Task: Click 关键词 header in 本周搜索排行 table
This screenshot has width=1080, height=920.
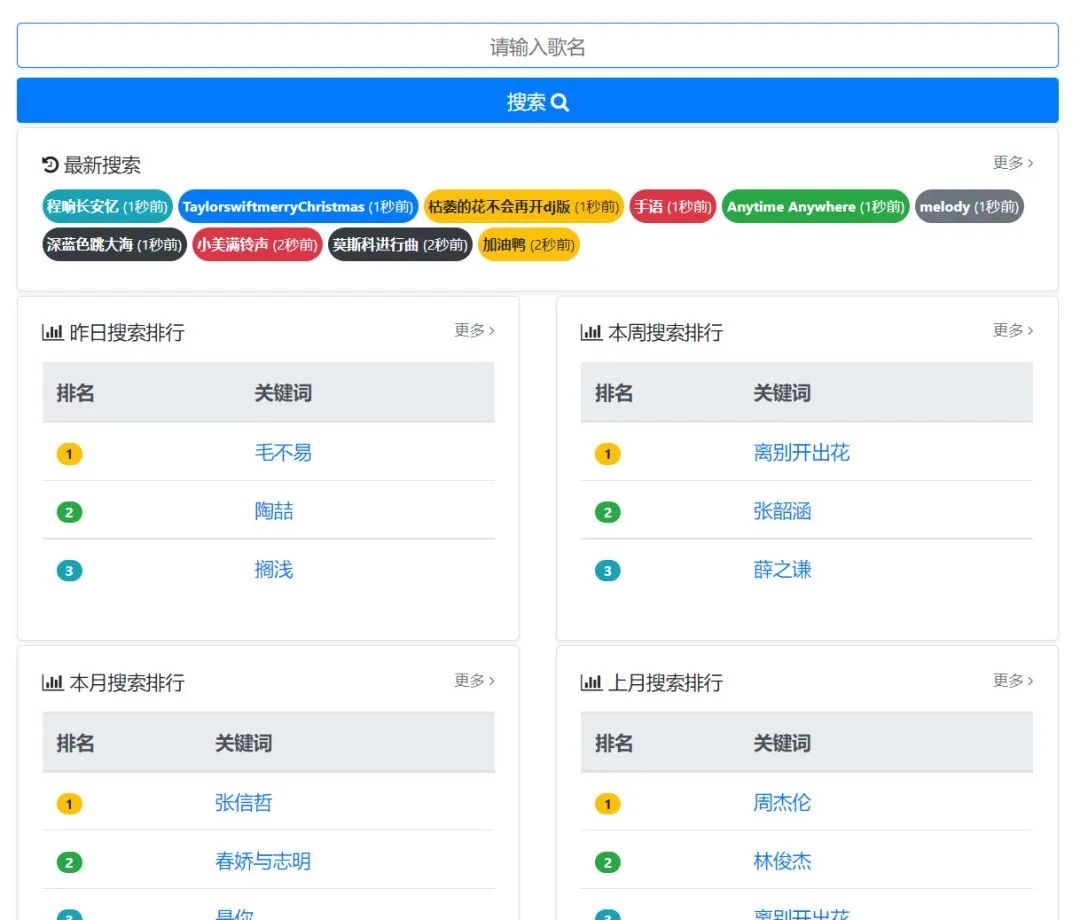Action: click(782, 393)
